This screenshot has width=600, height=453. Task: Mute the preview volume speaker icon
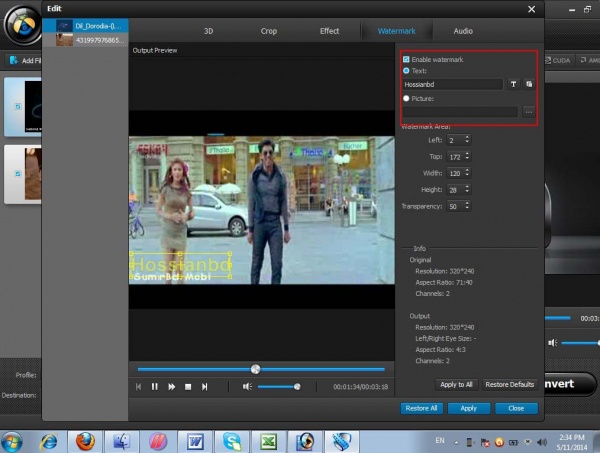click(x=247, y=386)
